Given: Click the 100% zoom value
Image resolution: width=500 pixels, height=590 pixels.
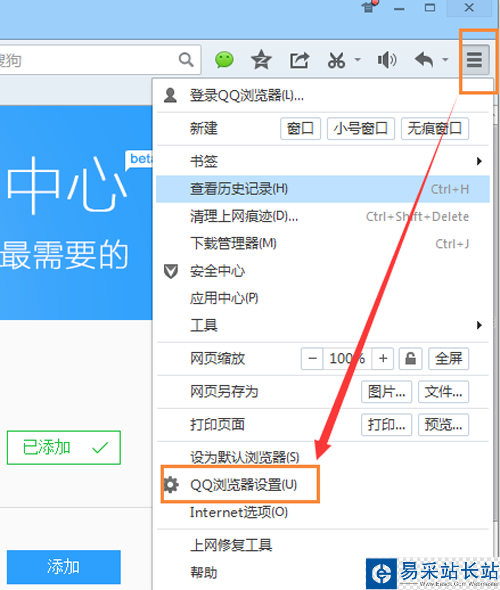Looking at the screenshot, I should click(347, 358).
